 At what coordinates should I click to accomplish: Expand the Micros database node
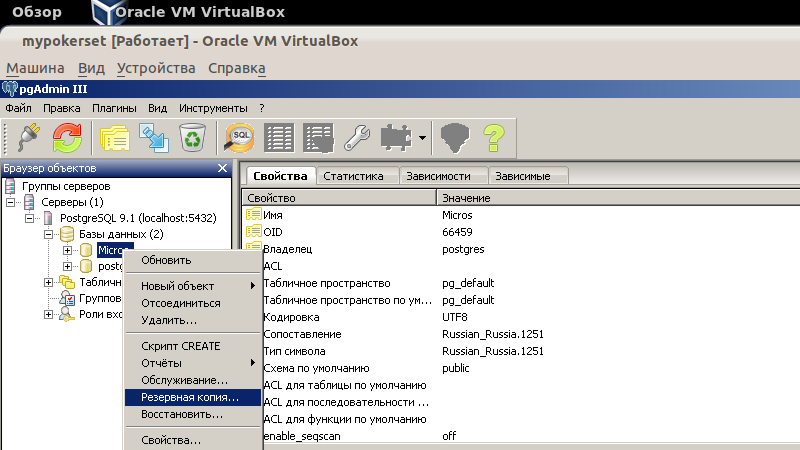pyautogui.click(x=68, y=250)
